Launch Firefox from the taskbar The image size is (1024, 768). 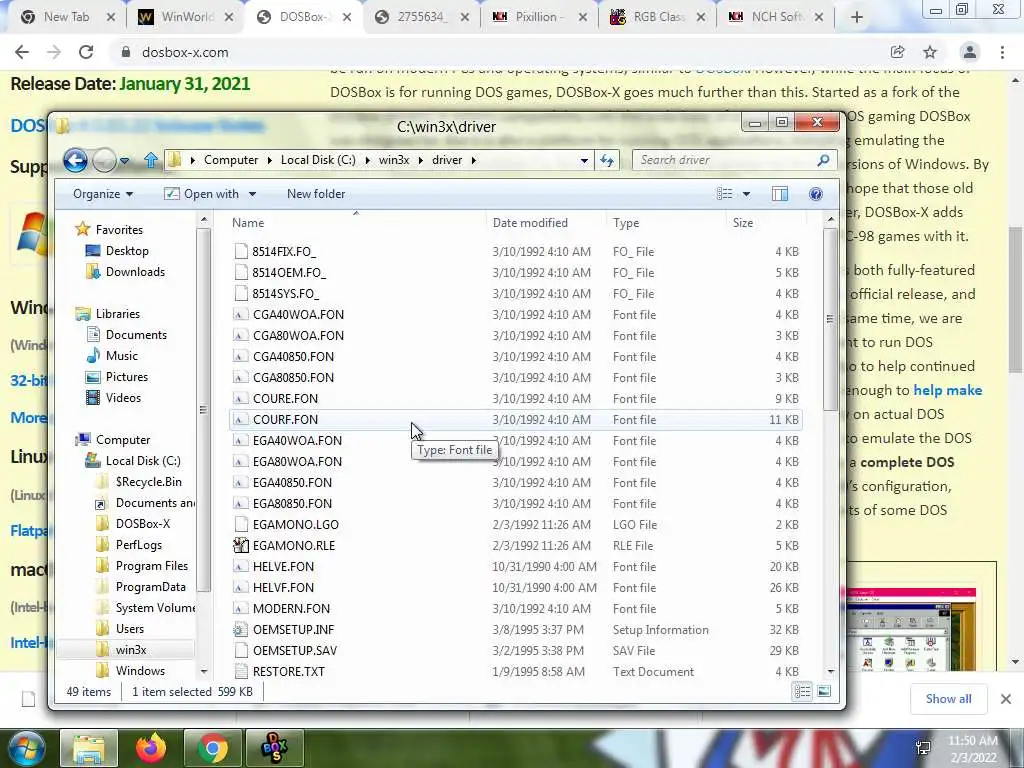pyautogui.click(x=151, y=748)
